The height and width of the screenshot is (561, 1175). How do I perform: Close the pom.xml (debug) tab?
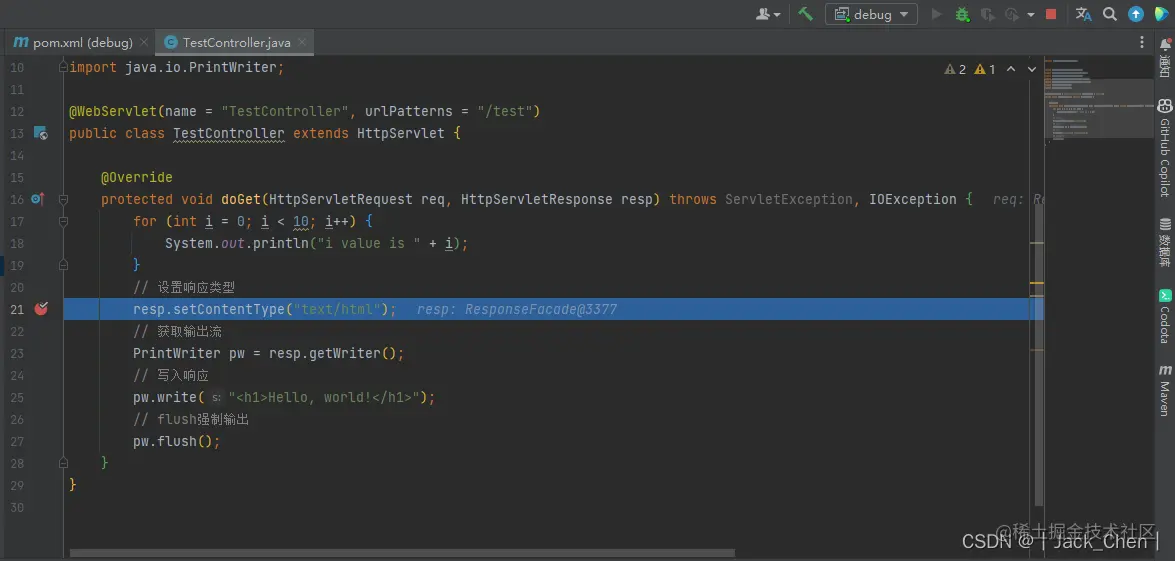(x=144, y=43)
